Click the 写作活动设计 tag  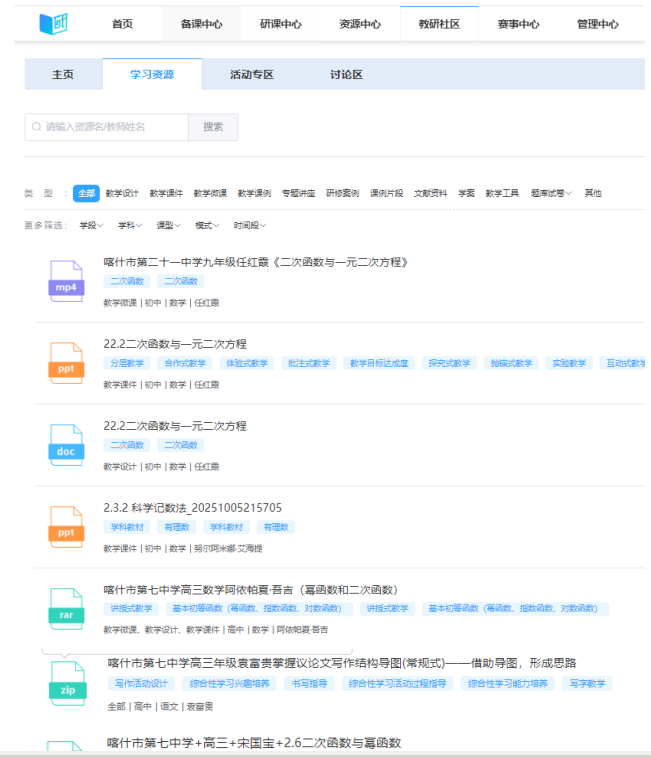point(142,684)
